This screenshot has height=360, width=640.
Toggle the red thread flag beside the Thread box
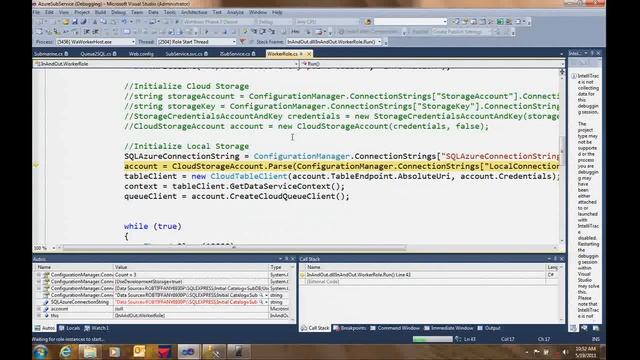[243, 42]
